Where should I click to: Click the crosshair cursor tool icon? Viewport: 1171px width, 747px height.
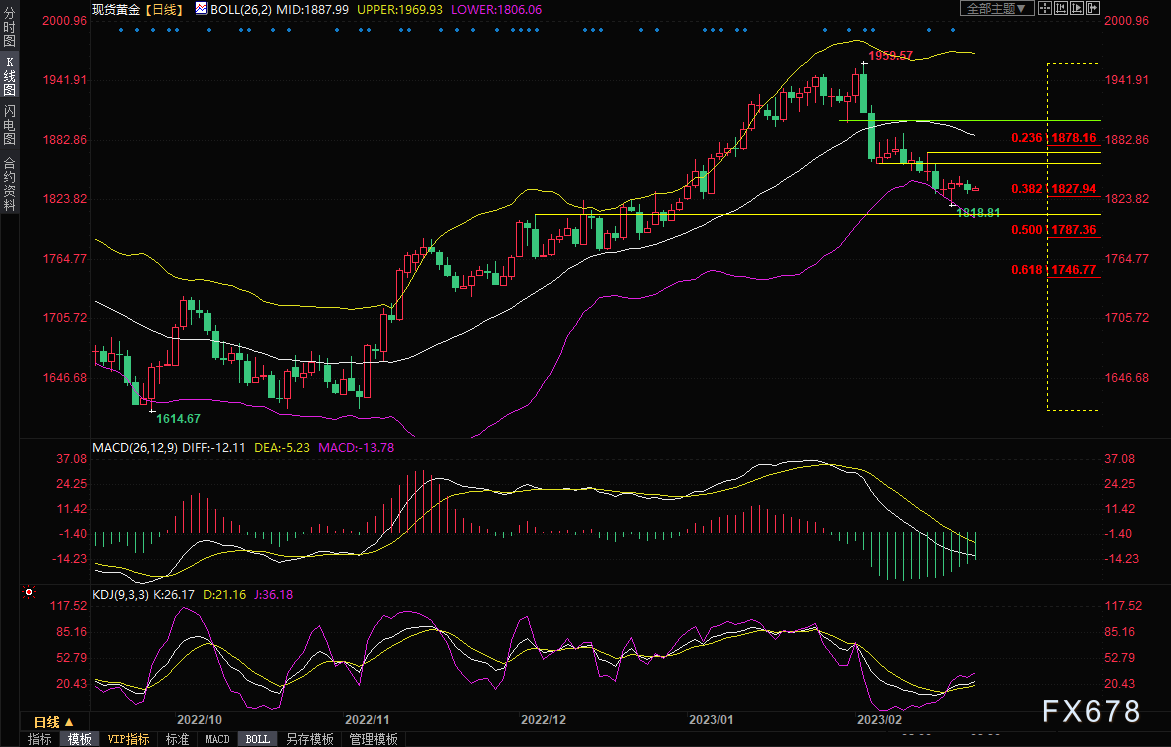1045,8
